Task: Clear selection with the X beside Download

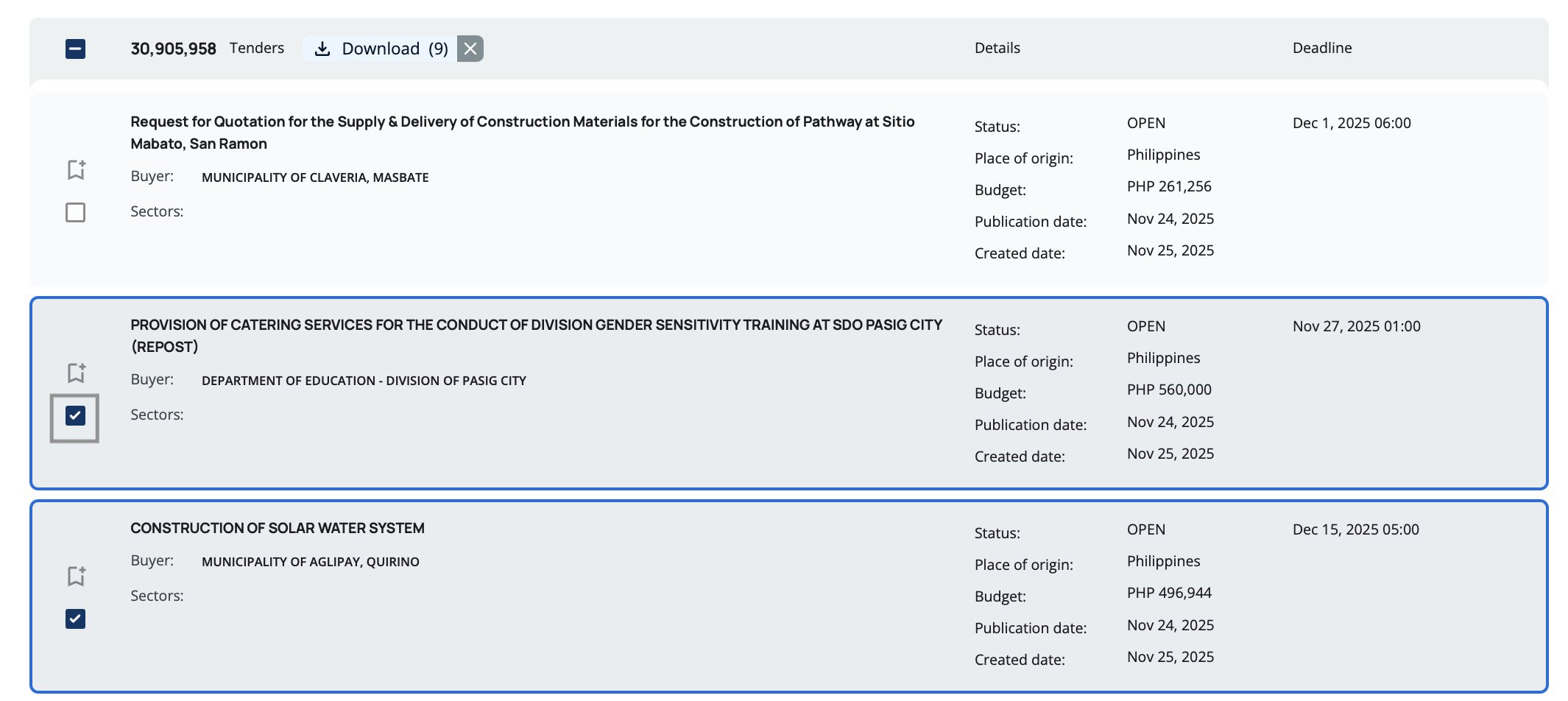Action: point(470,49)
